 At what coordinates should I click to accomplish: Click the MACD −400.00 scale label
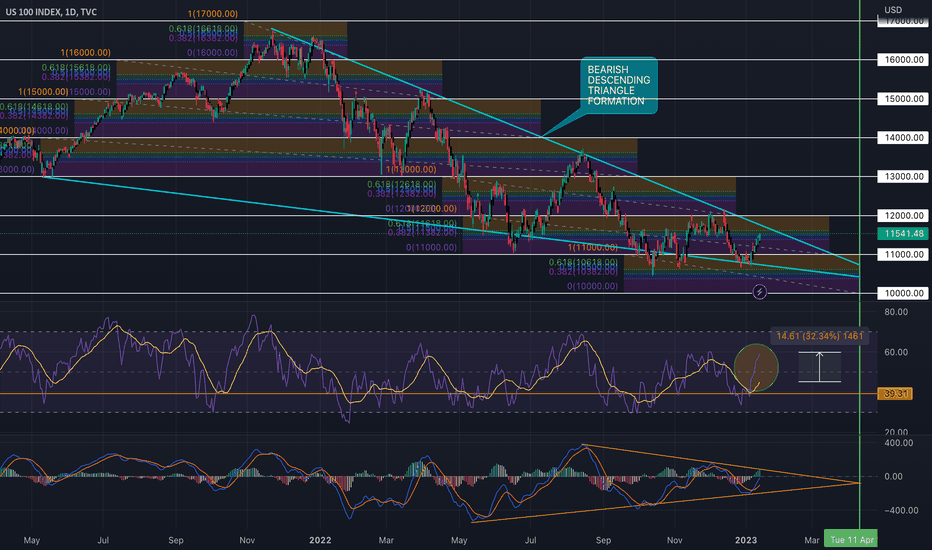(899, 510)
